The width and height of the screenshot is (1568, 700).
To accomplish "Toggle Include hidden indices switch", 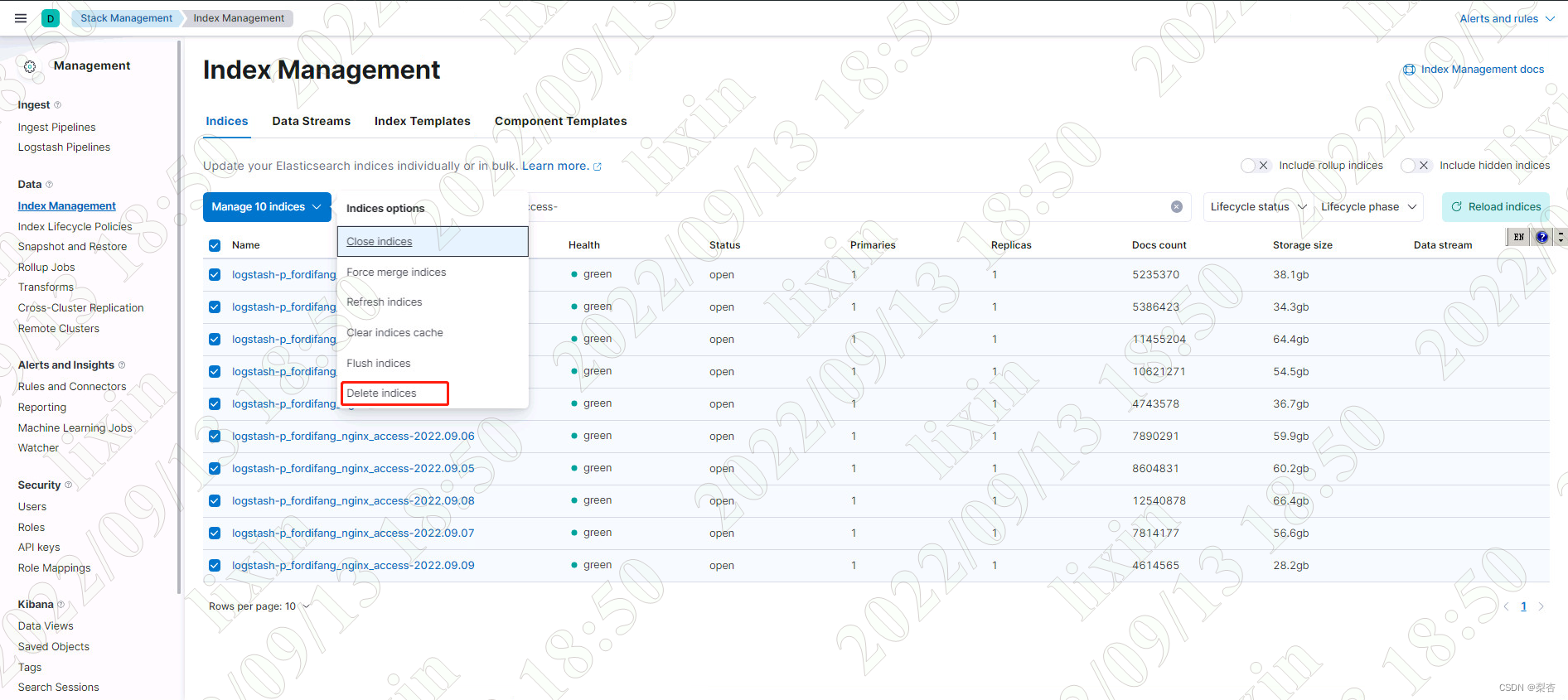I will tap(1416, 166).
